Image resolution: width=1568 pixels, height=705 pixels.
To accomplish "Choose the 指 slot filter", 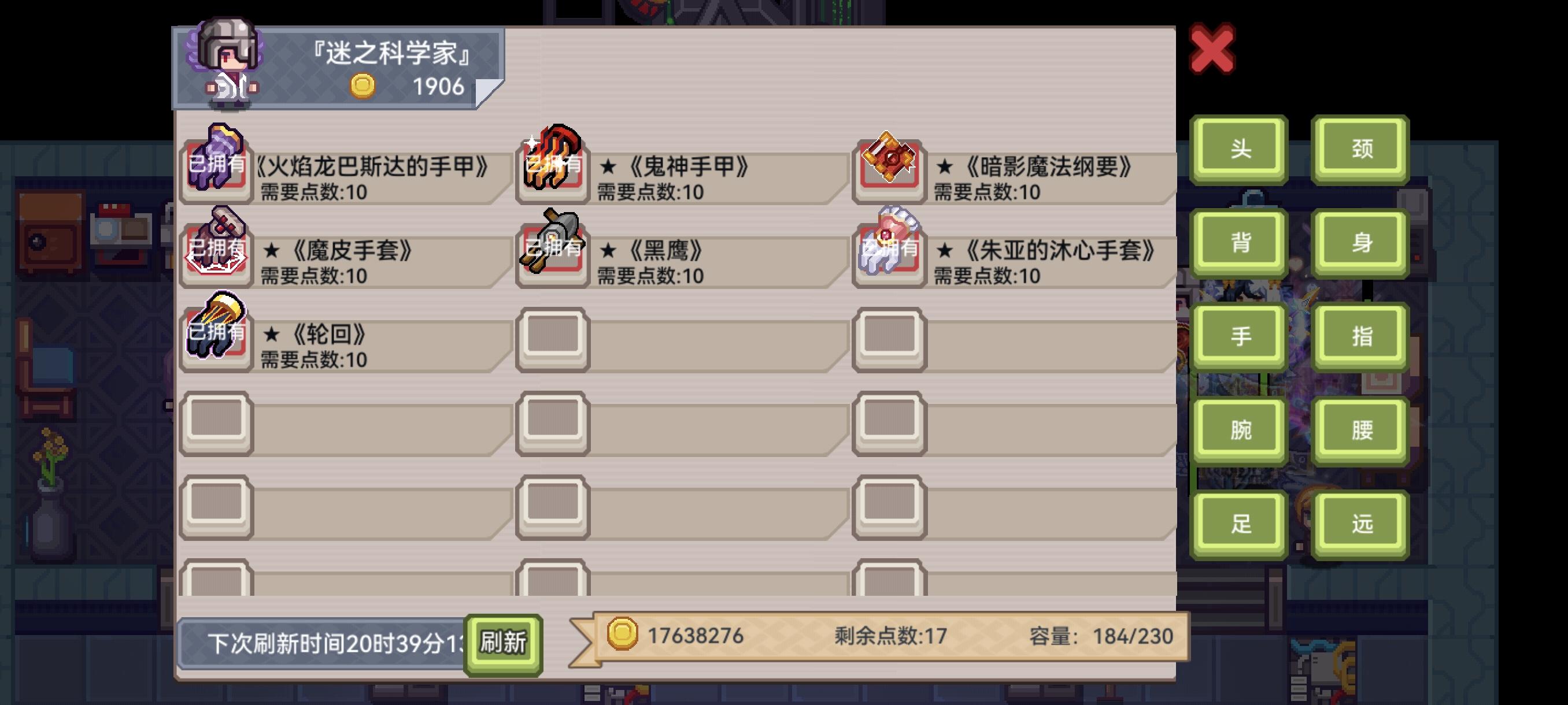I will pos(1361,336).
